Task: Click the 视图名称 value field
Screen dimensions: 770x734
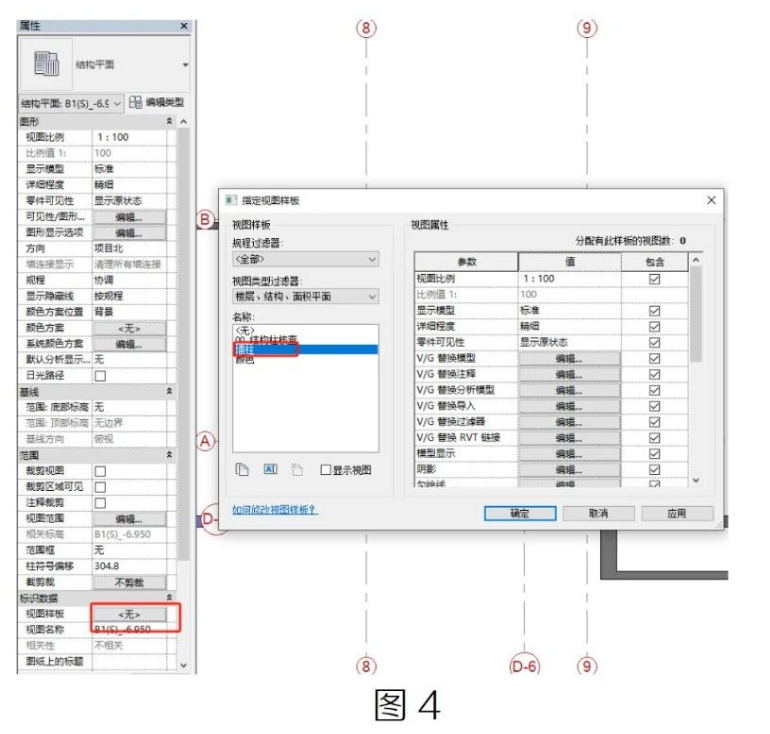Action: [129, 629]
